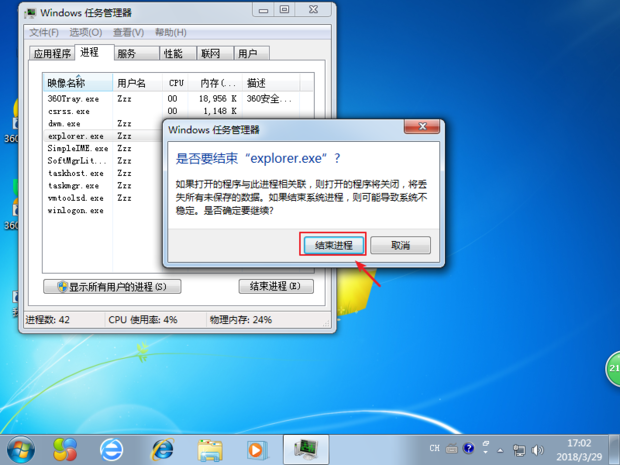The image size is (620, 465).
Task: Sort by 映像名称 column header
Action: click(78, 83)
